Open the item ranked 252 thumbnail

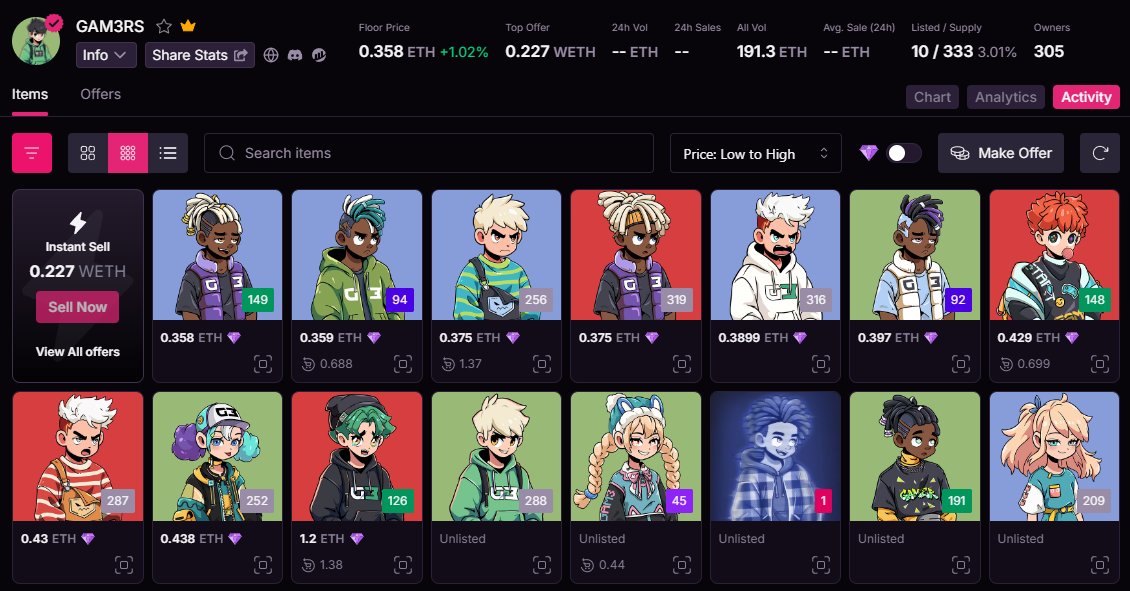tap(217, 456)
